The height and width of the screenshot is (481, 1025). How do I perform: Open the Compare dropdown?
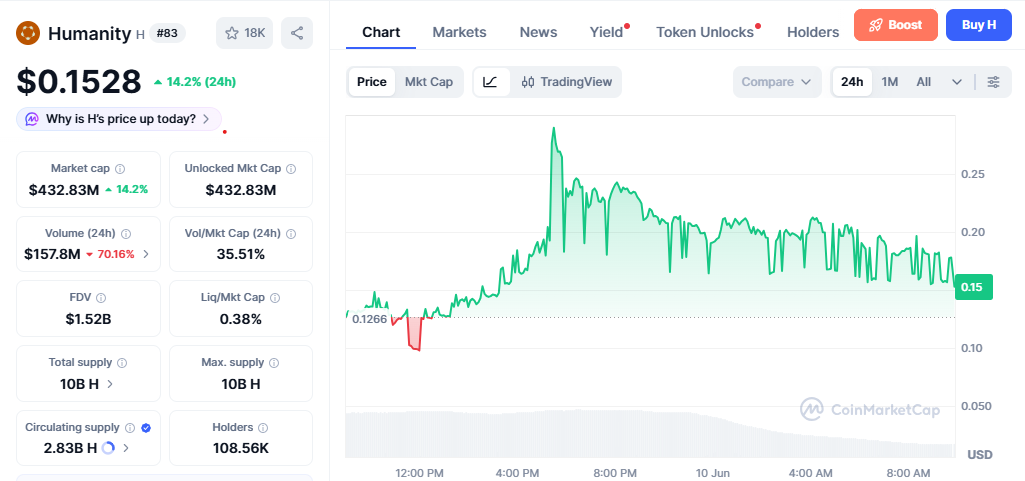tap(777, 82)
